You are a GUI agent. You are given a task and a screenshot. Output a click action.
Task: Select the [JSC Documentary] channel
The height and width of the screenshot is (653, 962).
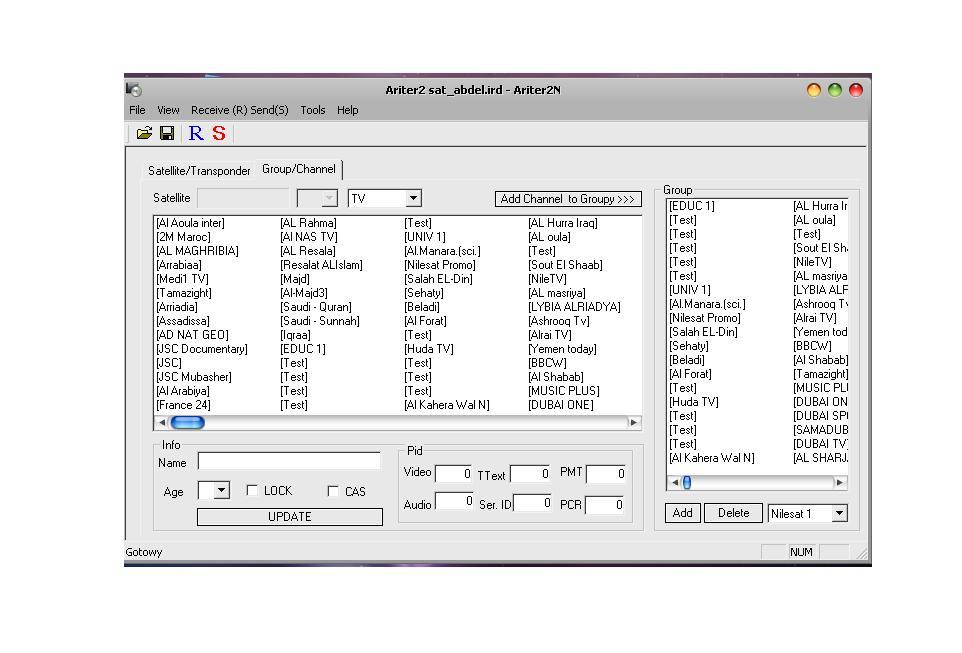[202, 349]
